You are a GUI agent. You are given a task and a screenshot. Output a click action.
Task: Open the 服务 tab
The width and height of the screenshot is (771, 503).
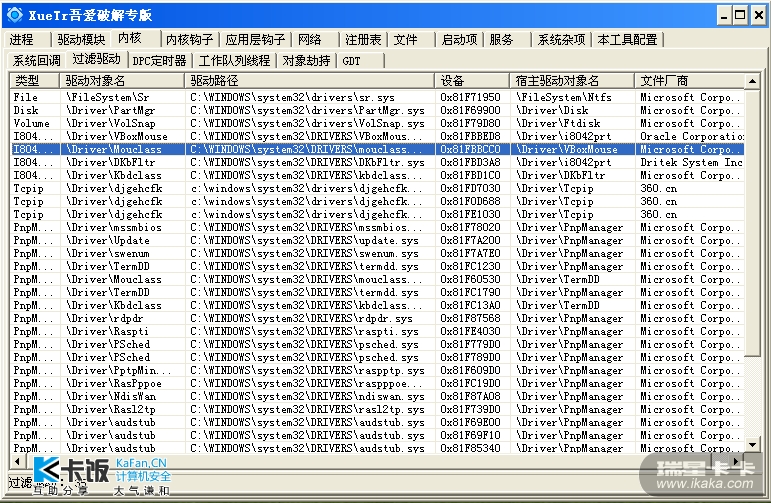pos(501,39)
